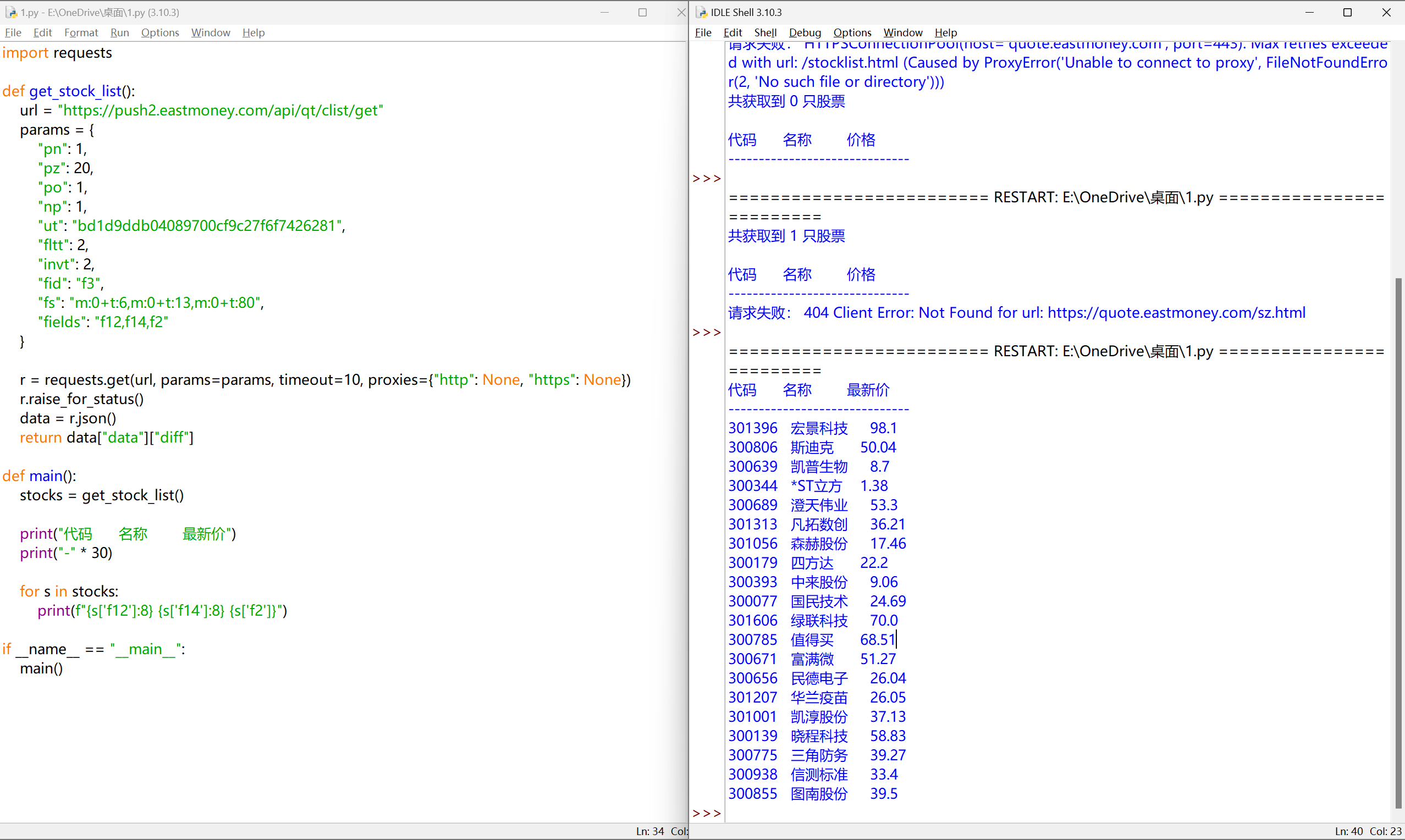Place the cursor on the main() call line

tap(41, 668)
